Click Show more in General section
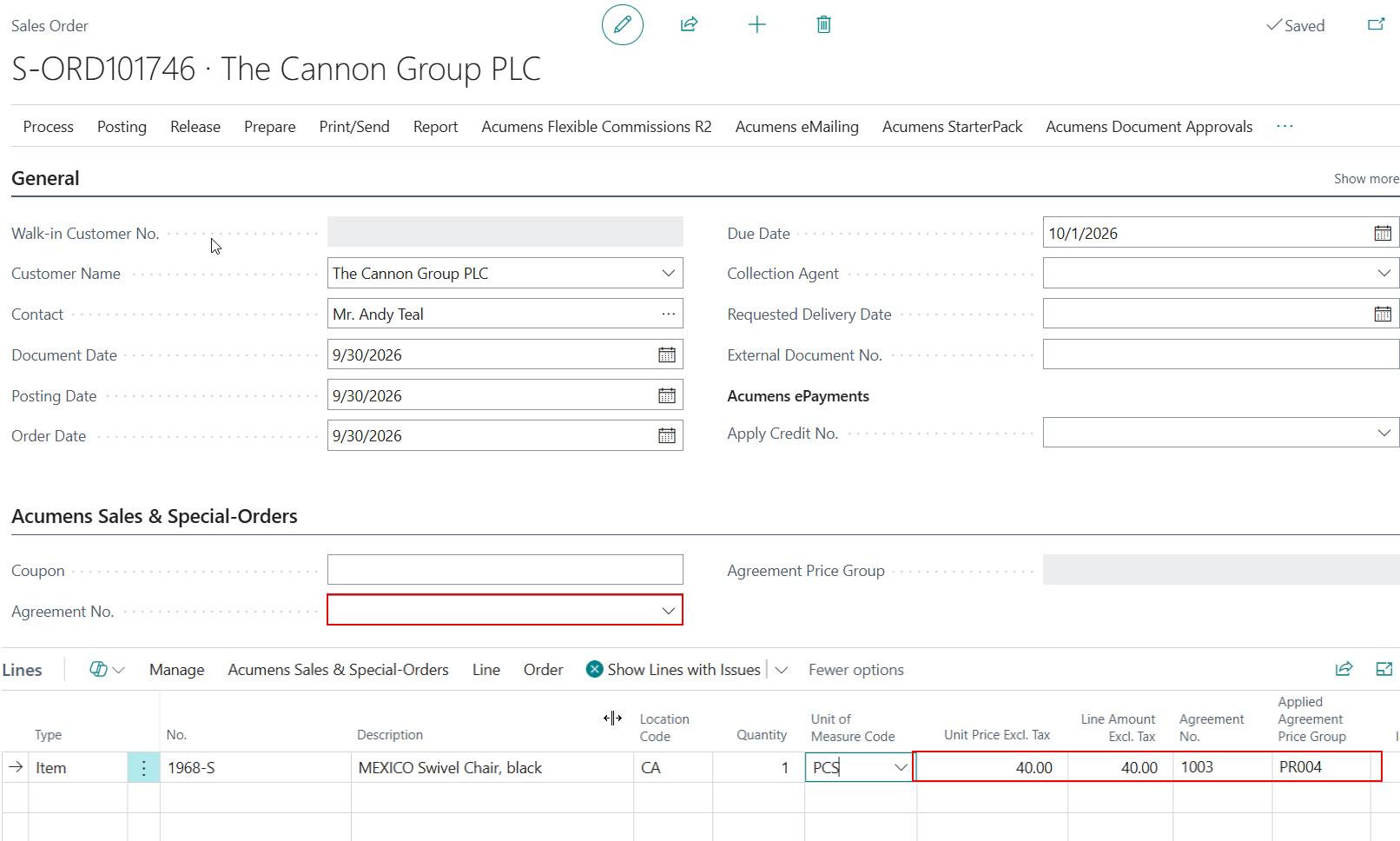Image resolution: width=1400 pixels, height=841 pixels. click(1366, 178)
